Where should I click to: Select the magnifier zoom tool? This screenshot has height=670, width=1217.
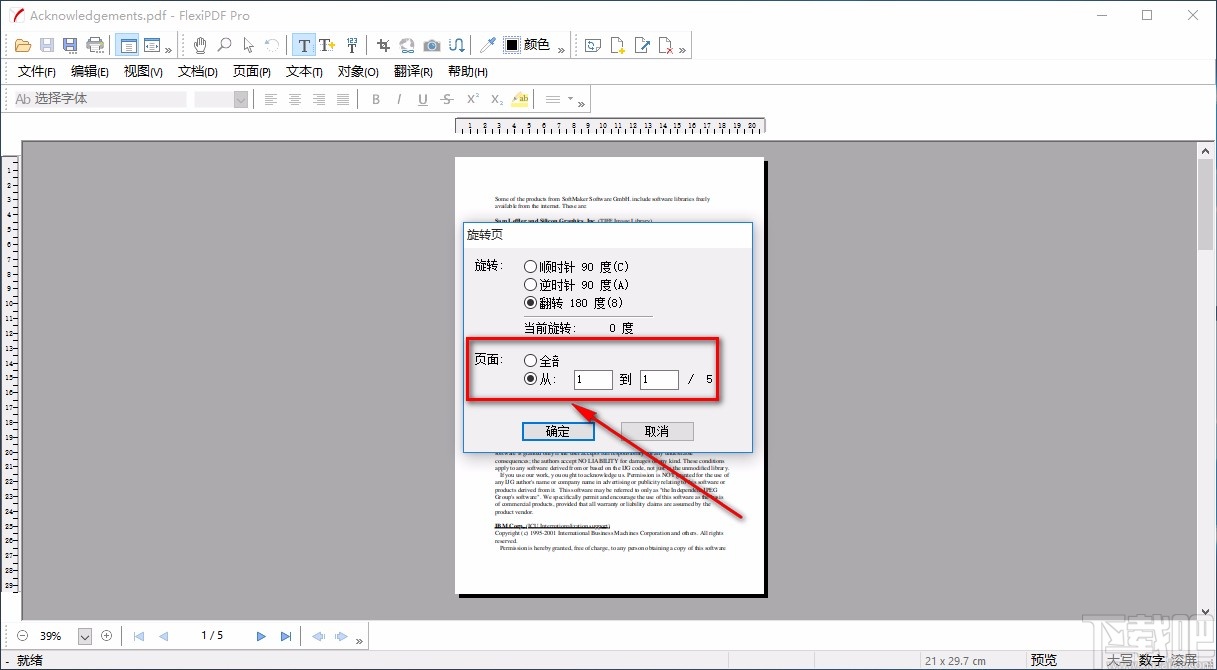225,45
